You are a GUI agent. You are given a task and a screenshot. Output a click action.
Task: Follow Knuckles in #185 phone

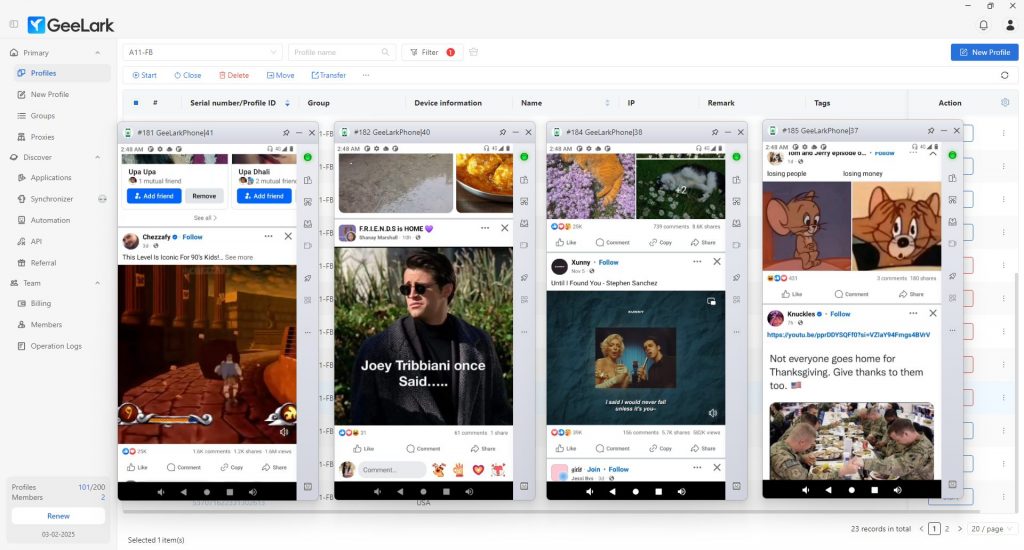[840, 314]
